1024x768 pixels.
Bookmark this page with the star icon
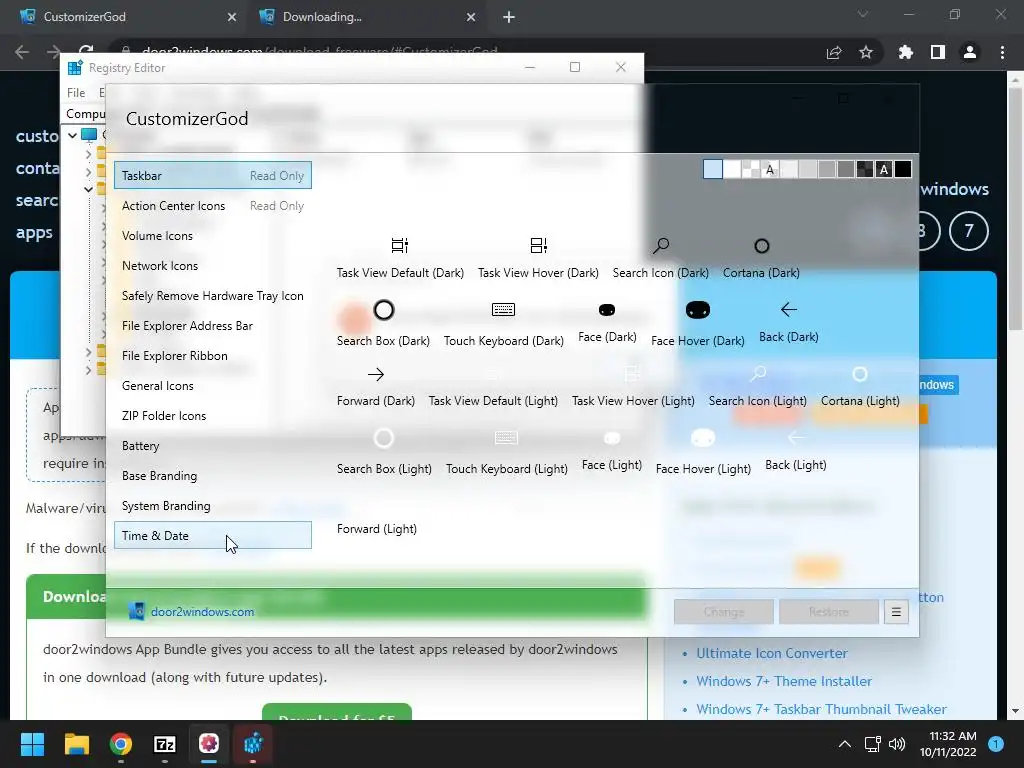point(866,52)
